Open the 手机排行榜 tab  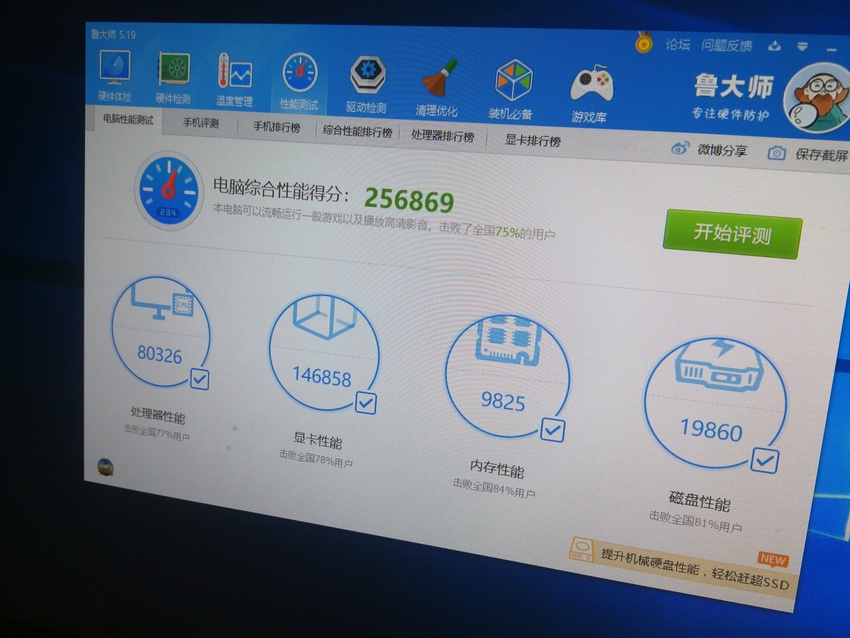[x=276, y=127]
